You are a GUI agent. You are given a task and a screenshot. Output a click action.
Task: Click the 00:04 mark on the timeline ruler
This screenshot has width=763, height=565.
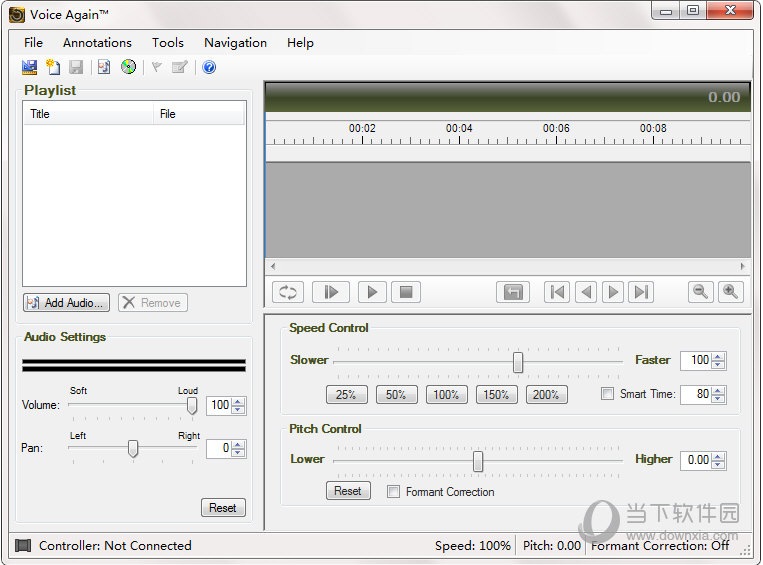coord(459,128)
